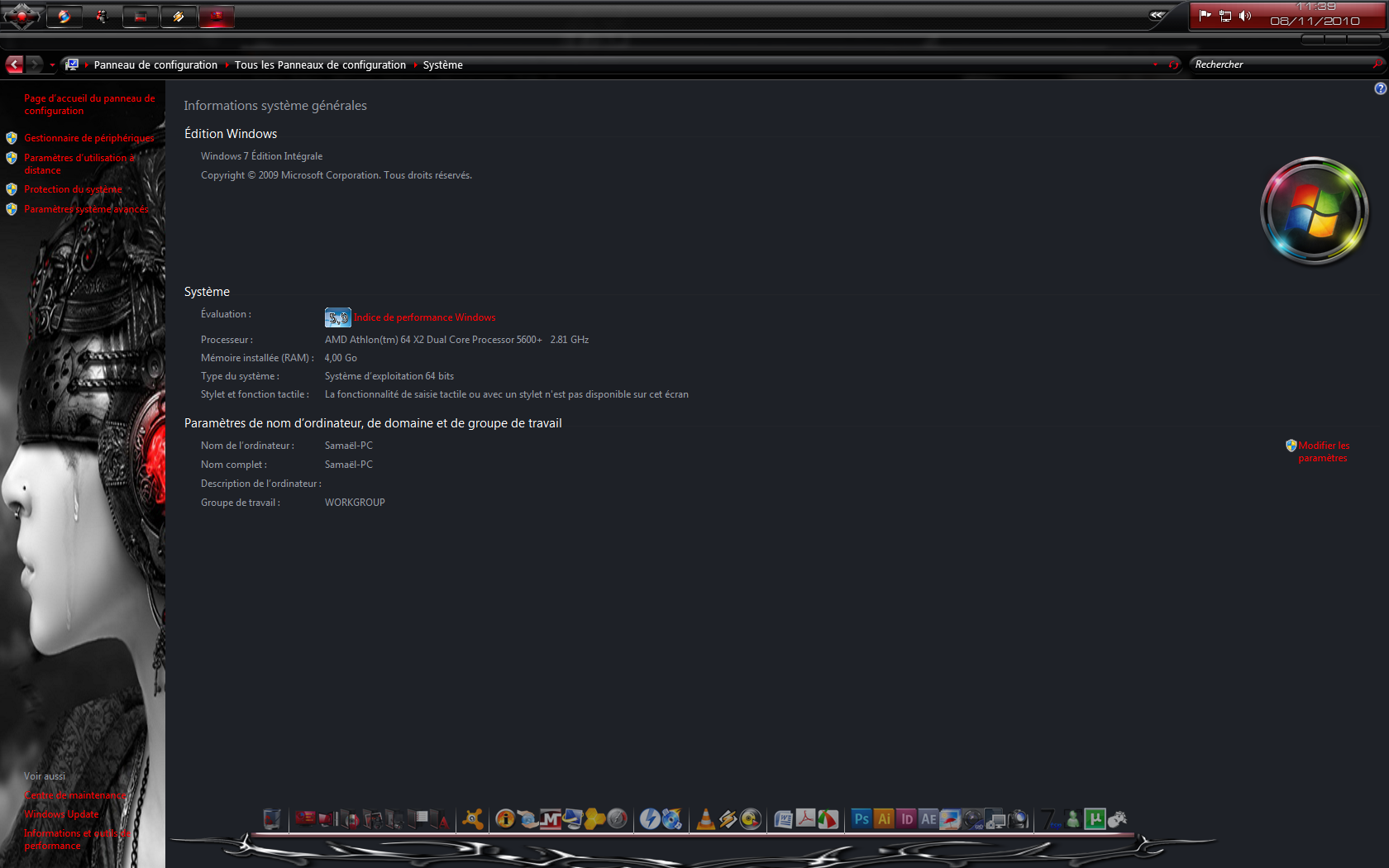The width and height of the screenshot is (1389, 868).
Task: Open the orange info icon in dock
Action: click(504, 819)
